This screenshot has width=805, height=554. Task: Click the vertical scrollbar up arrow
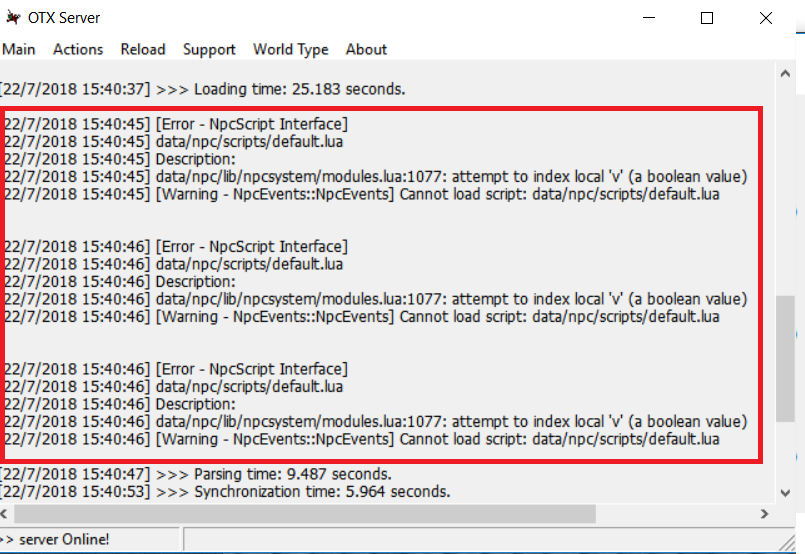point(785,73)
